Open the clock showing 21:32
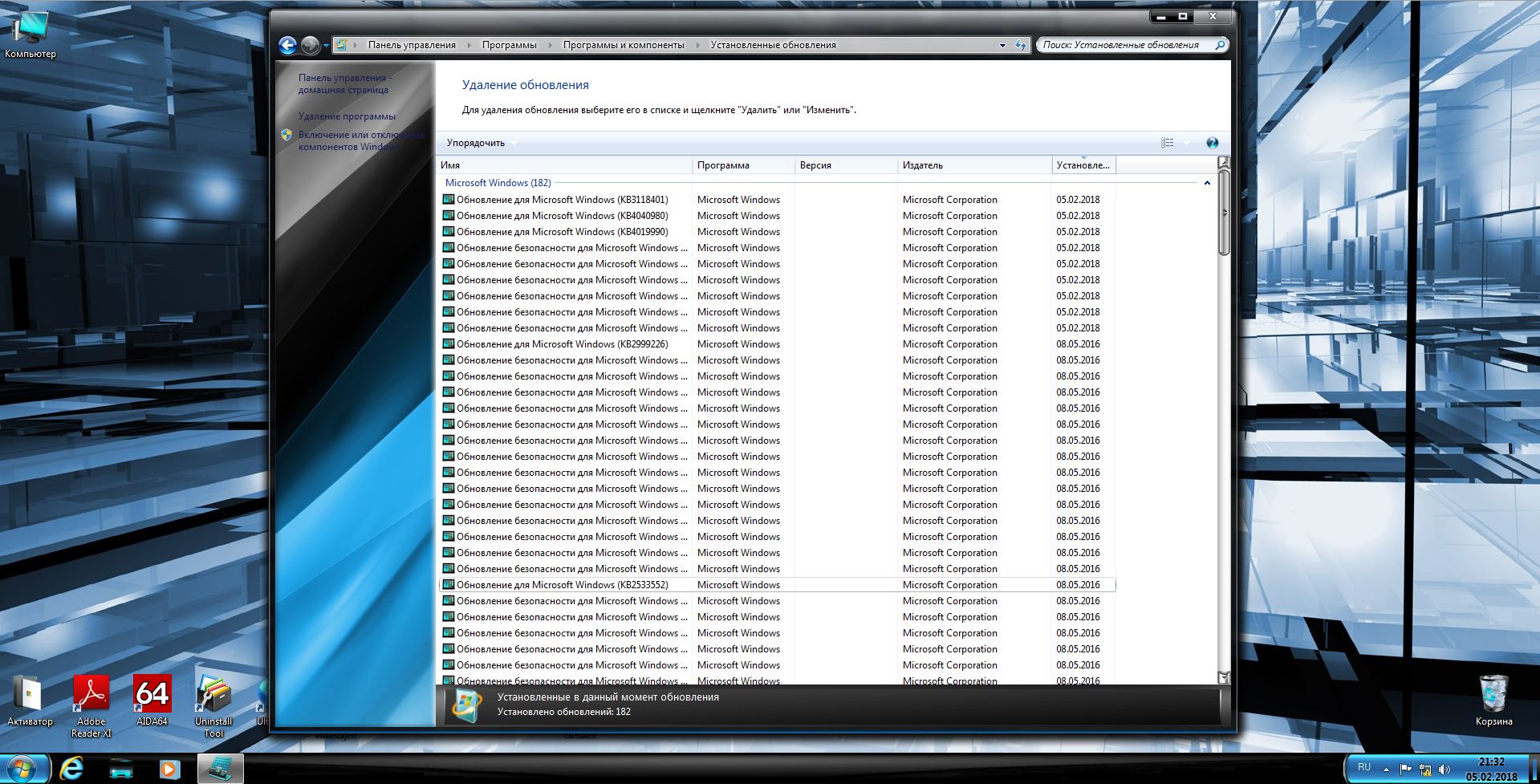1540x784 pixels. point(1492,769)
